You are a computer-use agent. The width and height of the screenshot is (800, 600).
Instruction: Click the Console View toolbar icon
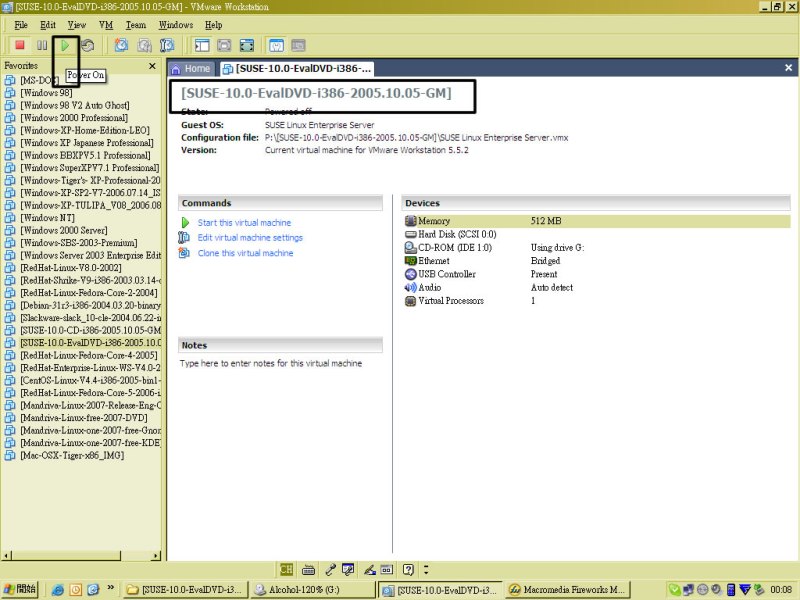tap(298, 45)
